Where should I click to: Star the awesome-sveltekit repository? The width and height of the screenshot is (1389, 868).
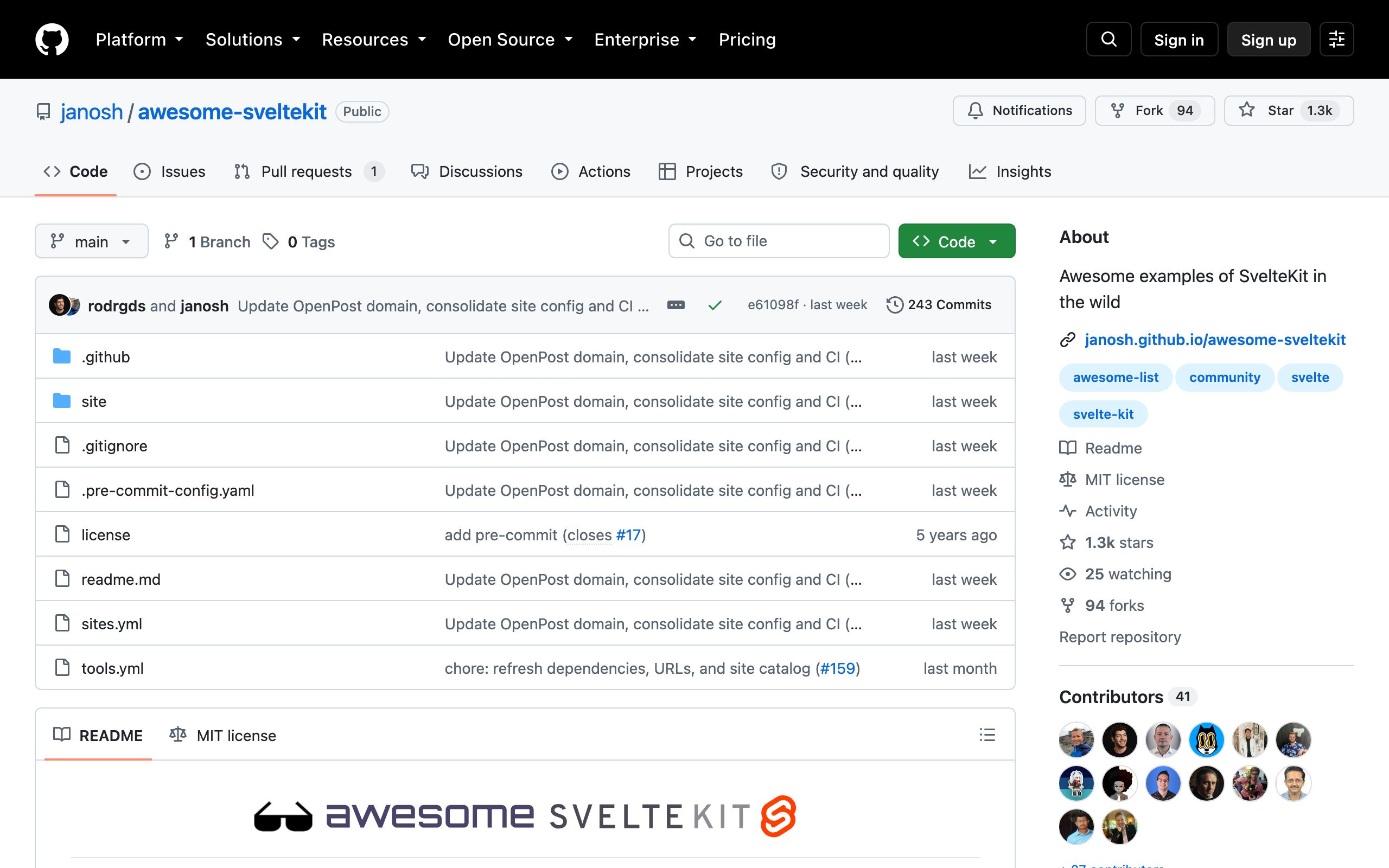pos(1289,110)
